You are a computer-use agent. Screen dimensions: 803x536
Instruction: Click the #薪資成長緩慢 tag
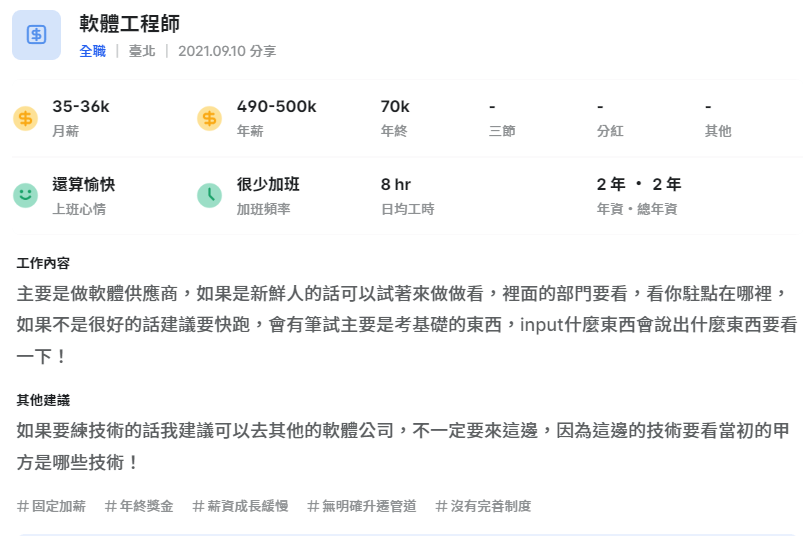240,506
